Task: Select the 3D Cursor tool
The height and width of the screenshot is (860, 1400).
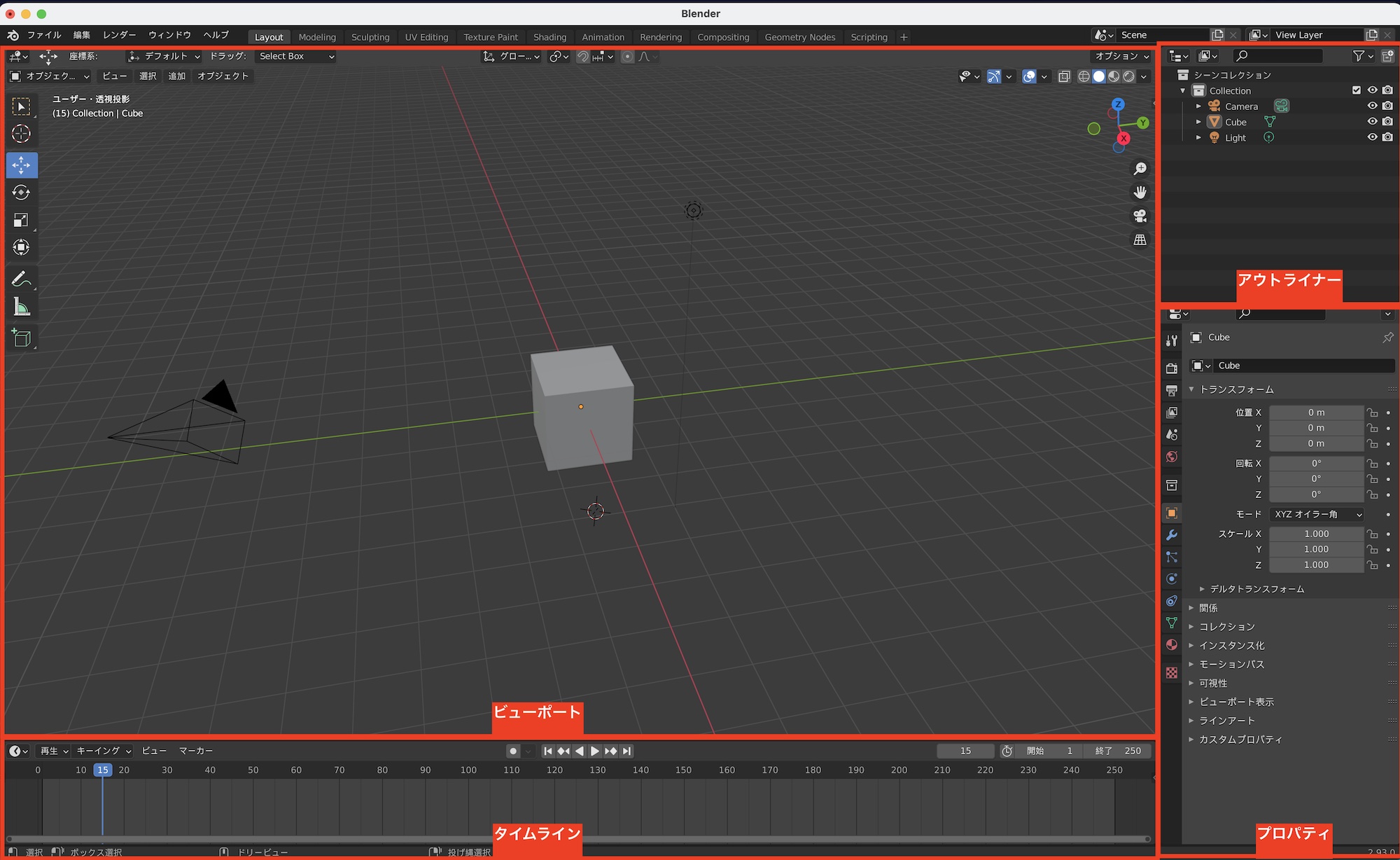Action: pos(21,134)
